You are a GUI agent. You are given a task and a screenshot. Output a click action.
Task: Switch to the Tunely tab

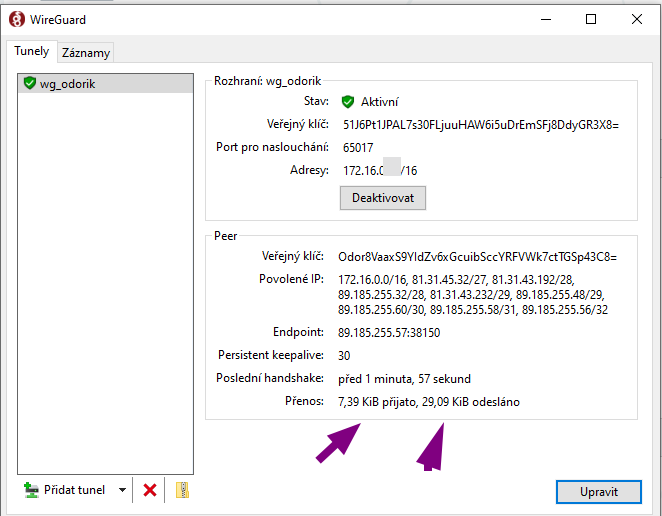pos(31,51)
